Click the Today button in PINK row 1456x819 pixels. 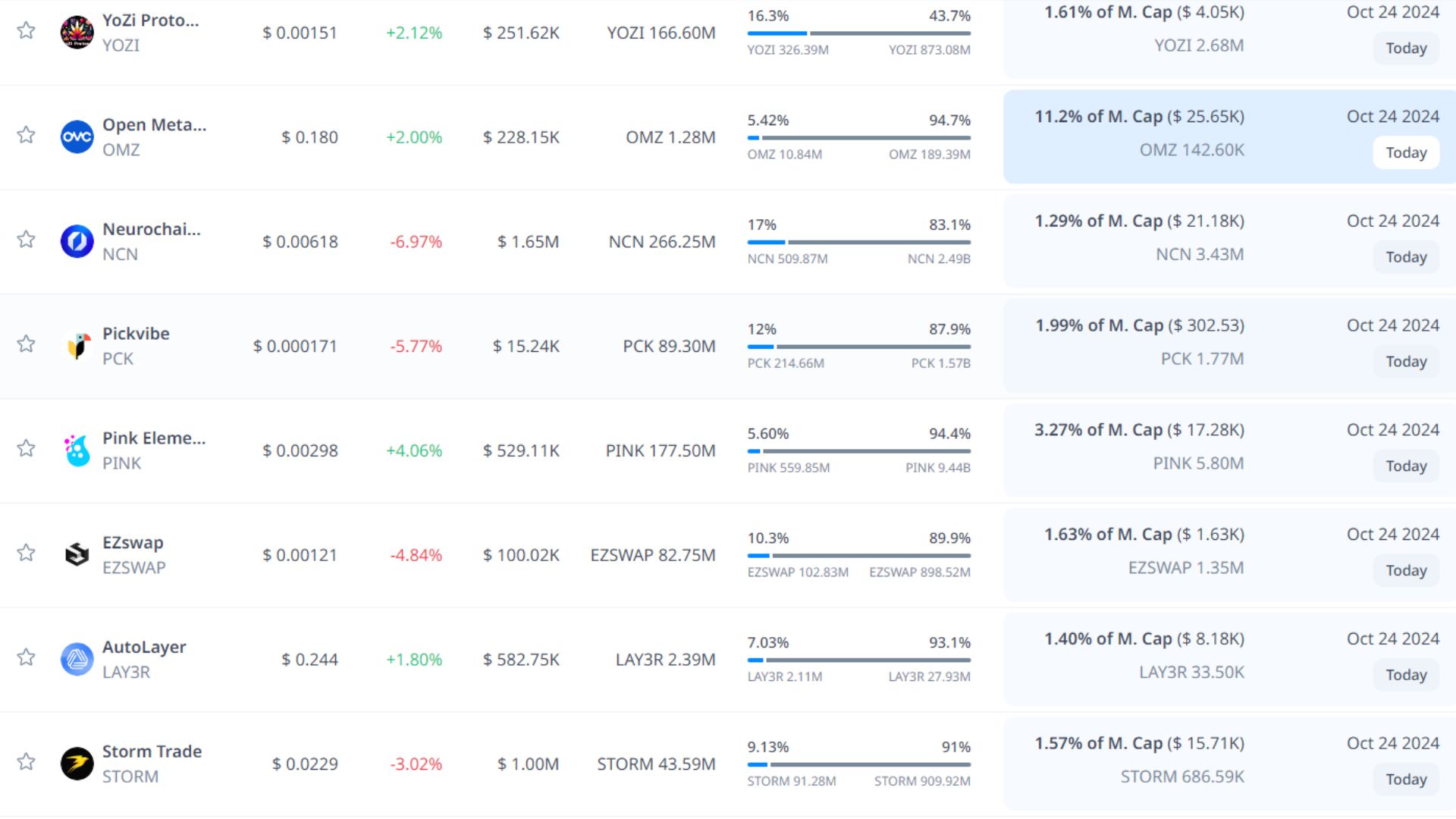click(x=1406, y=466)
